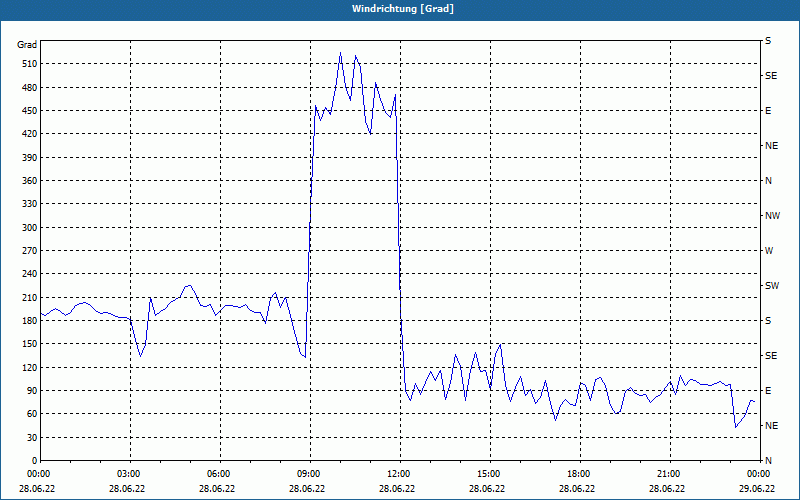
Task: Click the NW compass label
Action: click(772, 216)
